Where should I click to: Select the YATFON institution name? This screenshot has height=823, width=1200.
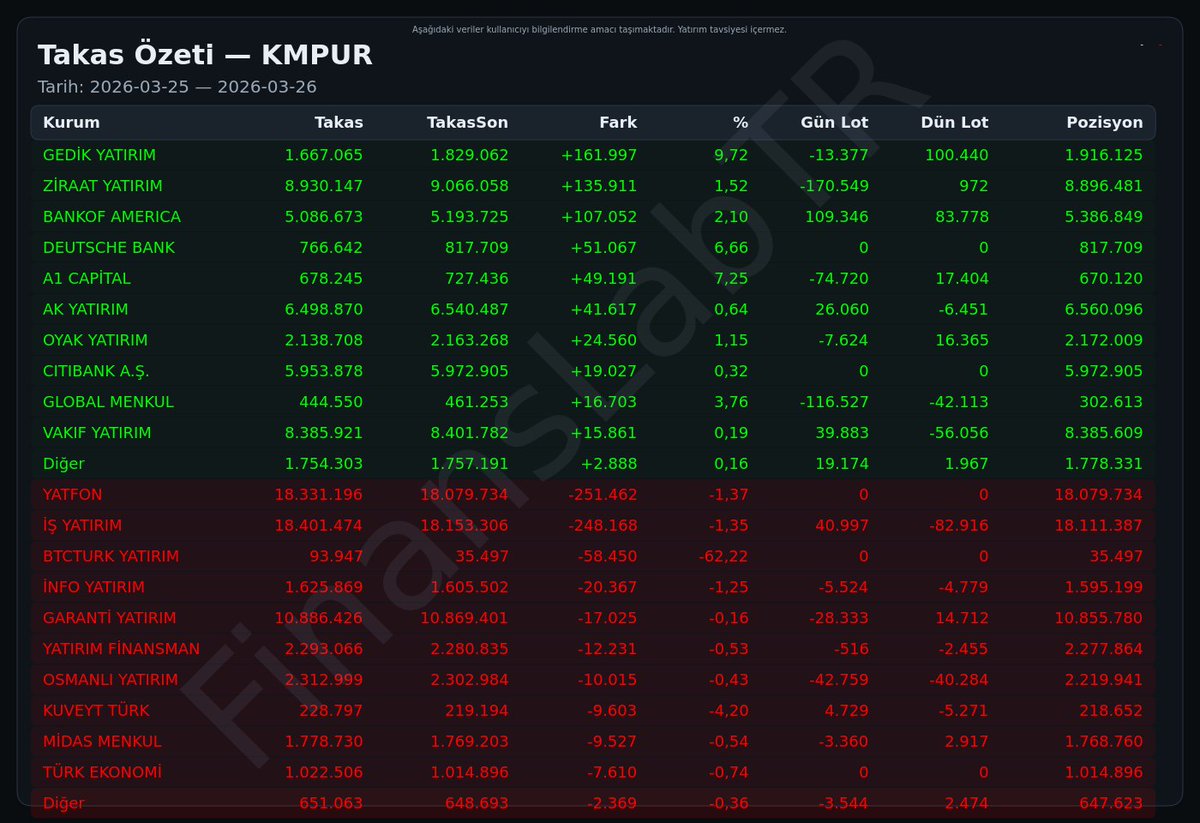[72, 495]
